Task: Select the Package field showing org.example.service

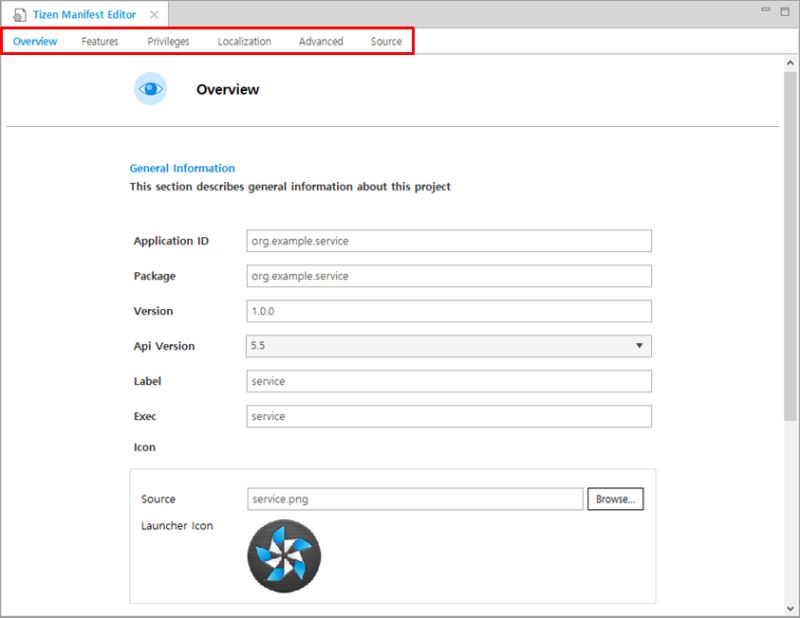Action: 448,276
